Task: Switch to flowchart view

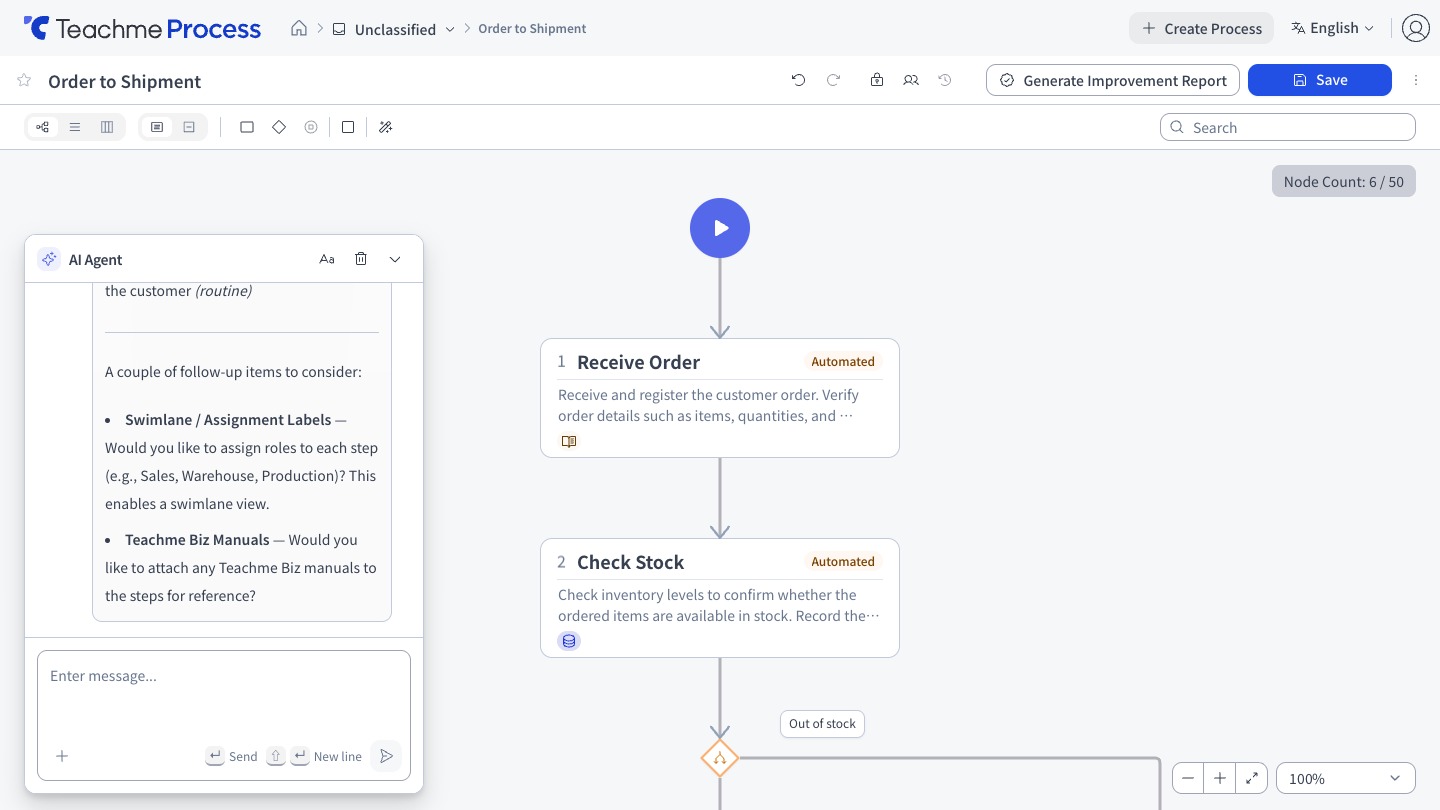Action: tap(42, 127)
